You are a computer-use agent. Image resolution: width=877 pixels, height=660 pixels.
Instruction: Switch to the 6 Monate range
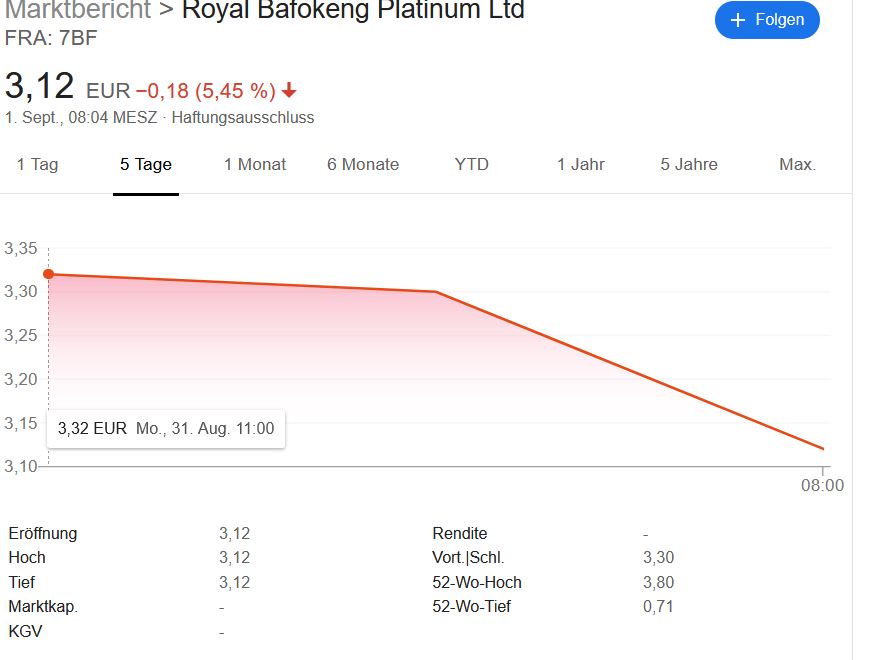click(363, 165)
